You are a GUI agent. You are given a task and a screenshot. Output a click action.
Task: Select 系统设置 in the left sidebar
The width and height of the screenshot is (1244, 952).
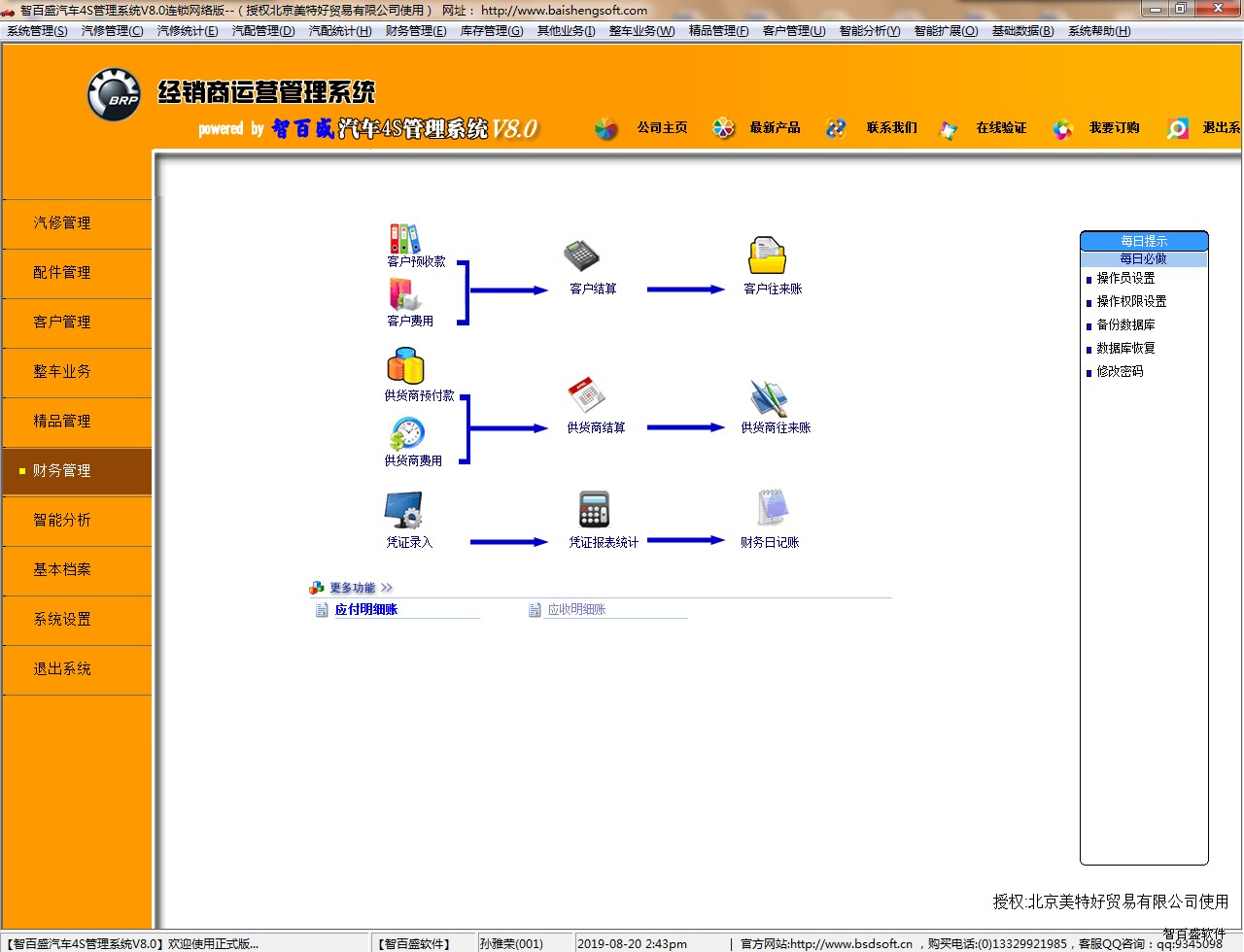77,620
